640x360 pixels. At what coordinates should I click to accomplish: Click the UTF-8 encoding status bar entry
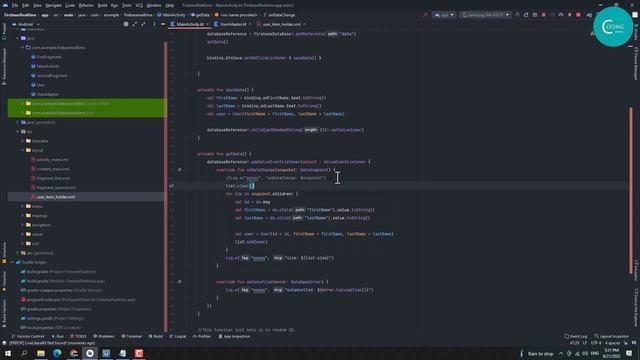[596, 343]
